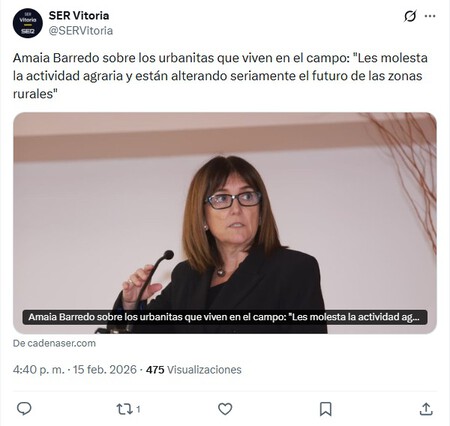
Task: View the 475 Visualizaciones count
Action: (194, 370)
